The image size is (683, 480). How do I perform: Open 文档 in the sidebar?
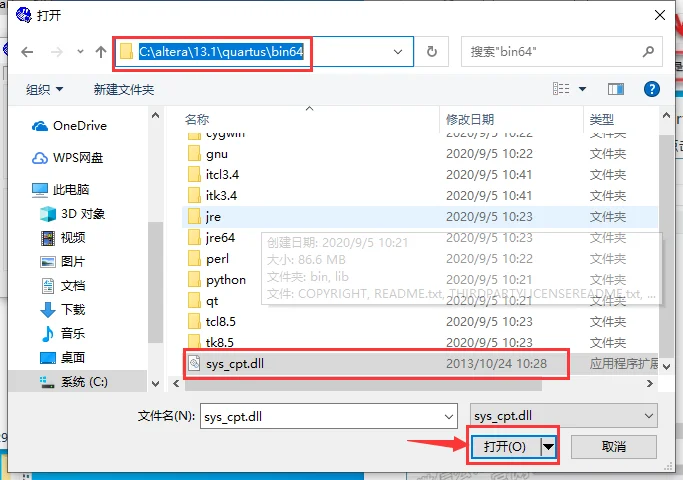(x=63, y=286)
